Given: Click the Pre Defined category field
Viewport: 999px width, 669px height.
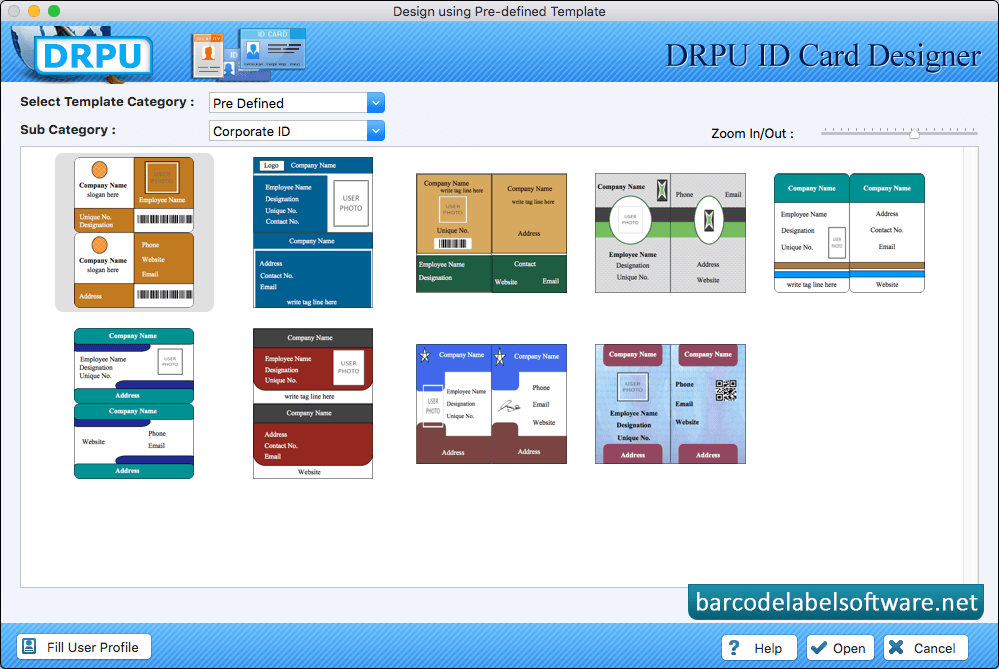Looking at the screenshot, I should coord(288,103).
